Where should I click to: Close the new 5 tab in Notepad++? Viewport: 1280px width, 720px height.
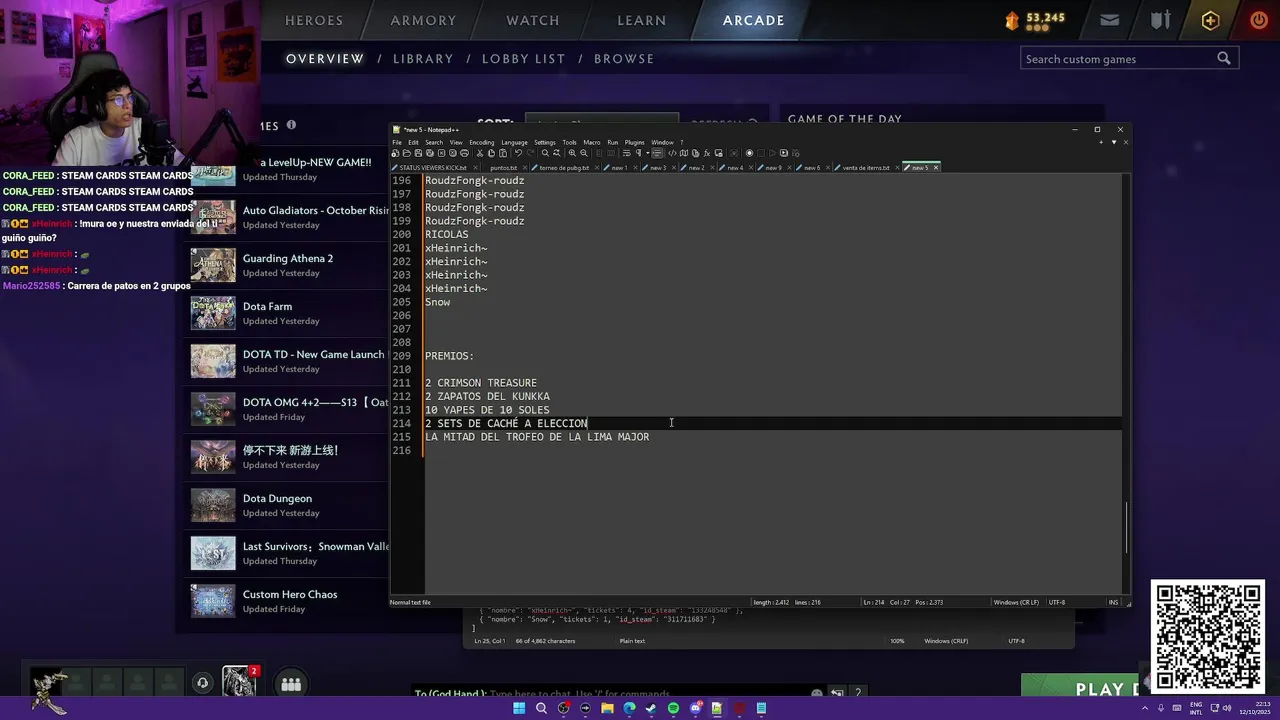tap(936, 168)
